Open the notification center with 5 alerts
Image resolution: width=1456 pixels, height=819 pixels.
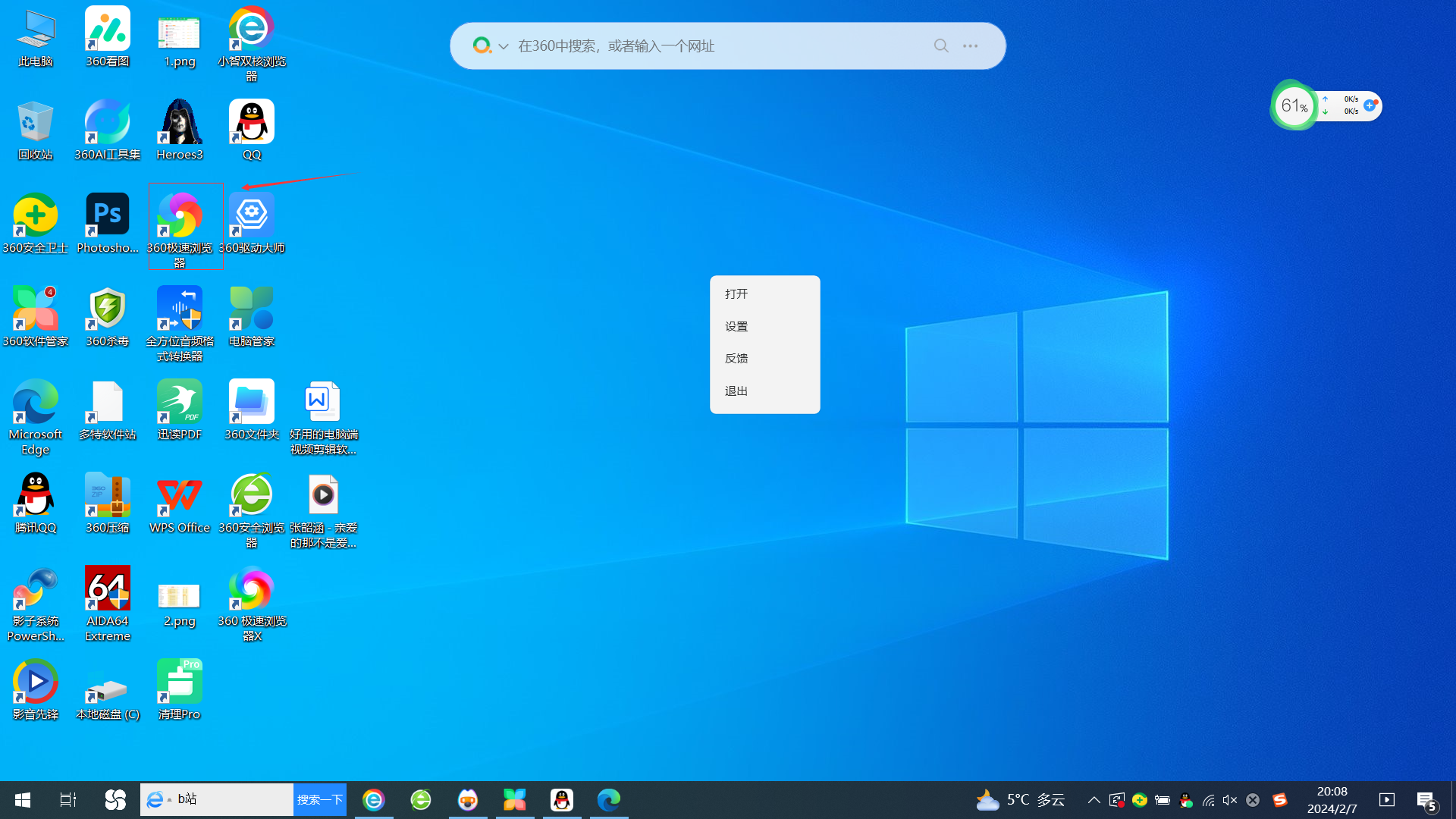tap(1427, 801)
